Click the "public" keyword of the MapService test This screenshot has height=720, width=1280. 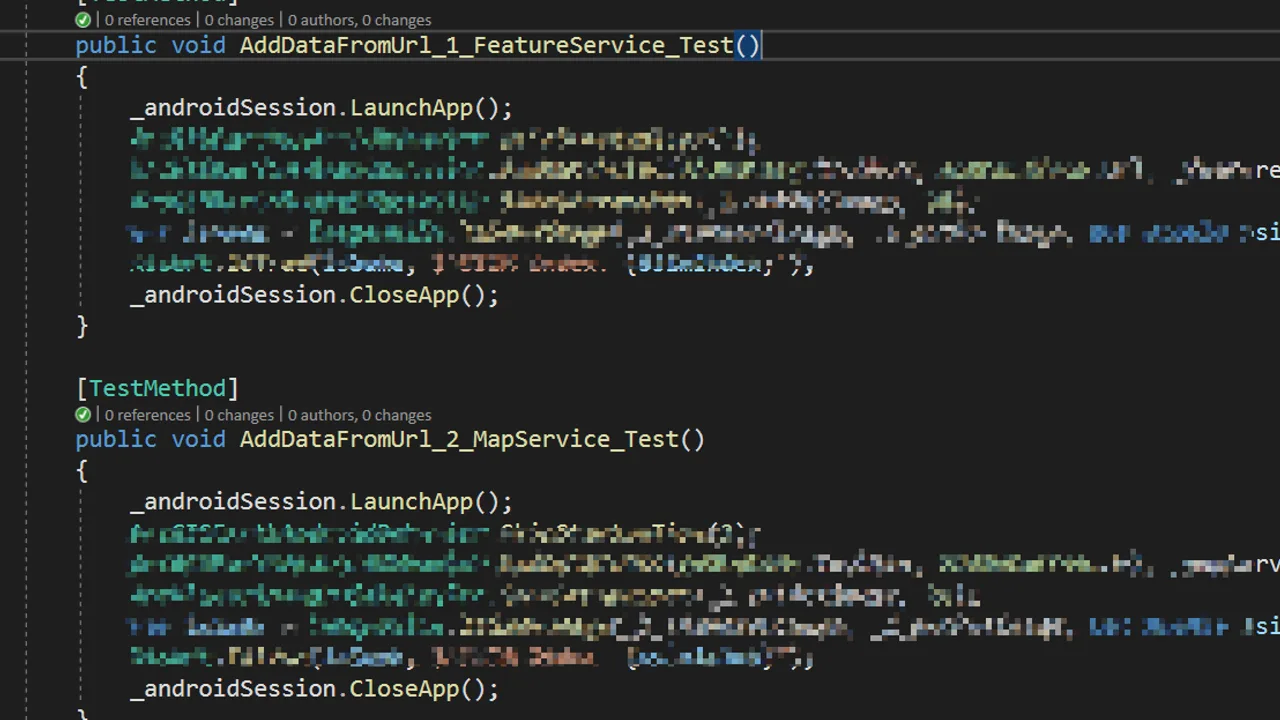[x=116, y=439]
